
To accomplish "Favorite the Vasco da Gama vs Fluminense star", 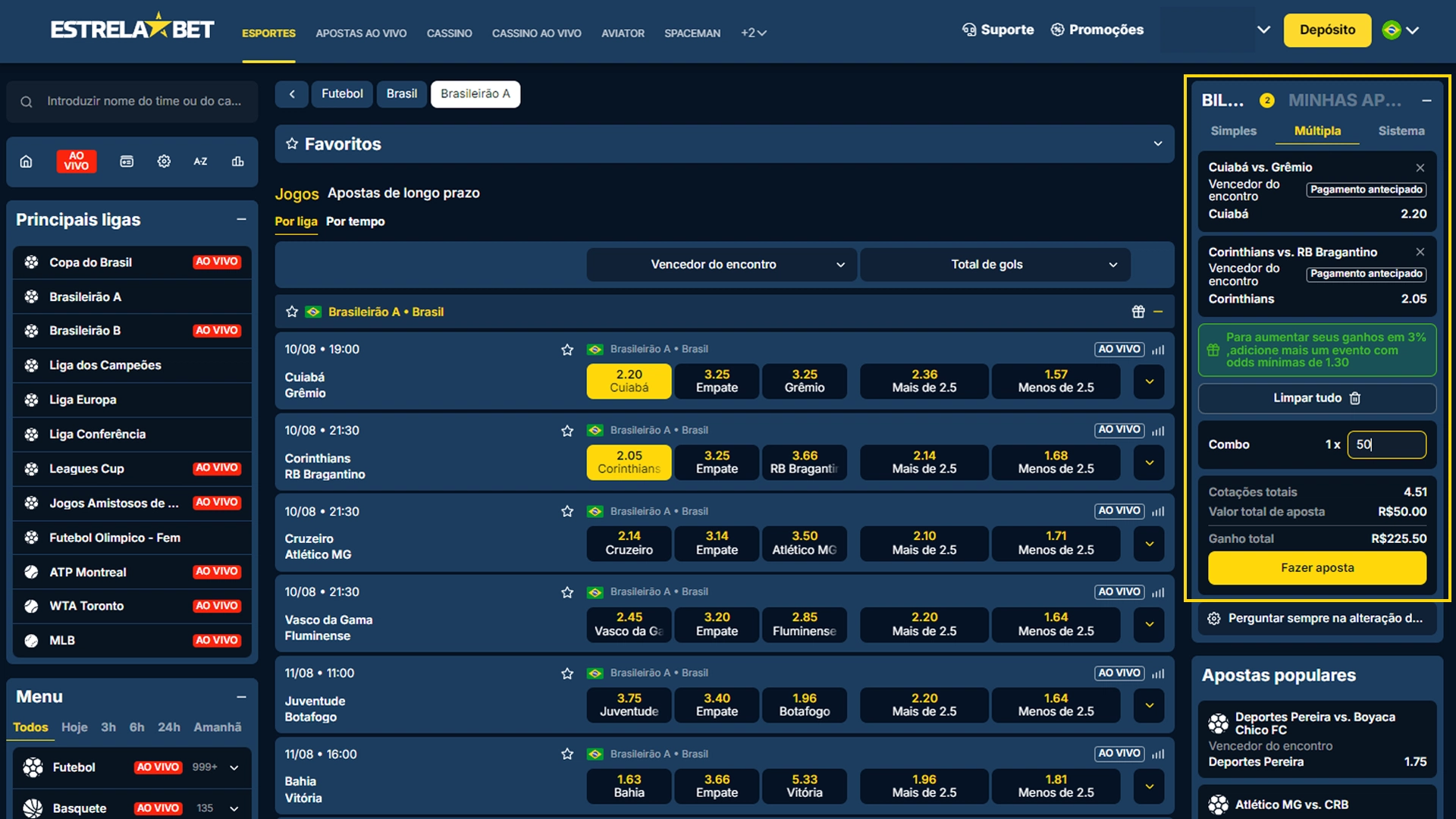I will pyautogui.click(x=567, y=592).
